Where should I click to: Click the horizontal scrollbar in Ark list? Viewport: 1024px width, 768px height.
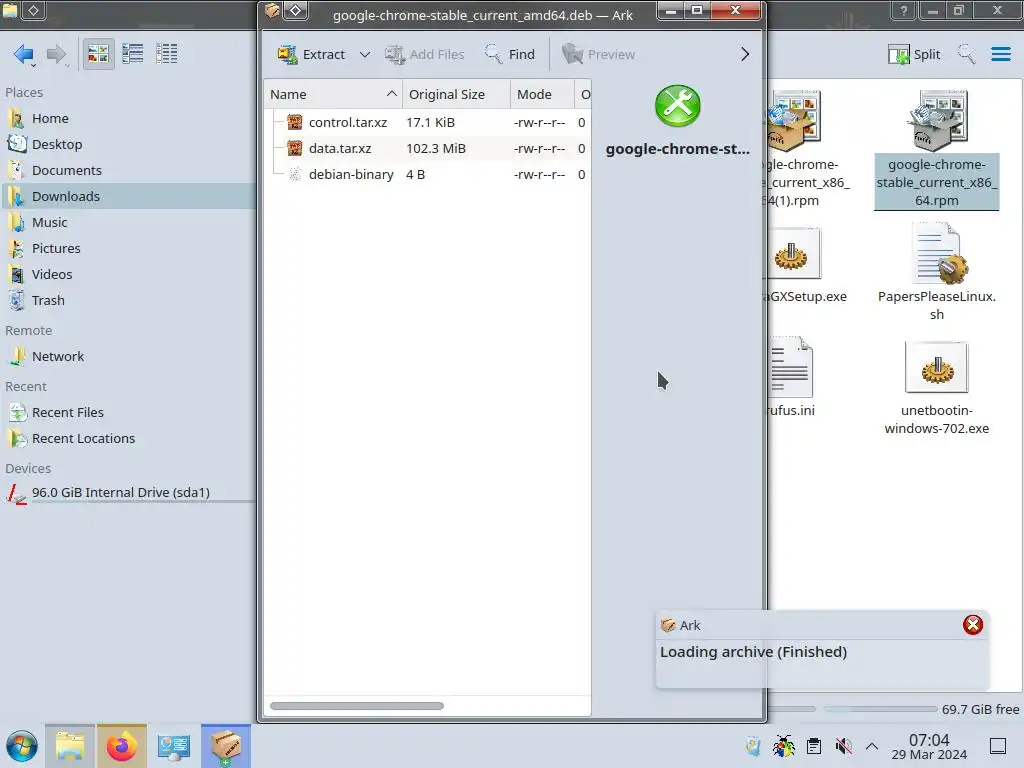[357, 706]
